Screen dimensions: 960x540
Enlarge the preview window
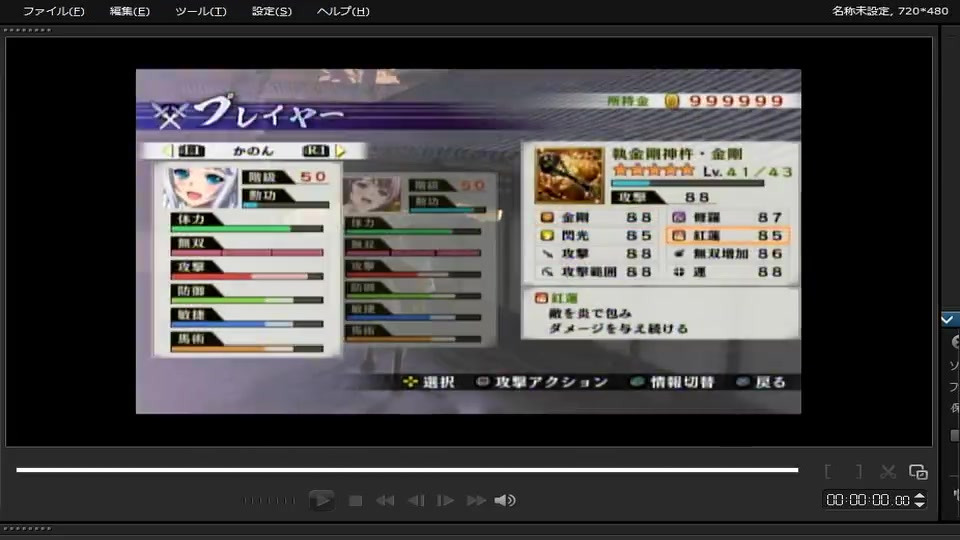[918, 471]
